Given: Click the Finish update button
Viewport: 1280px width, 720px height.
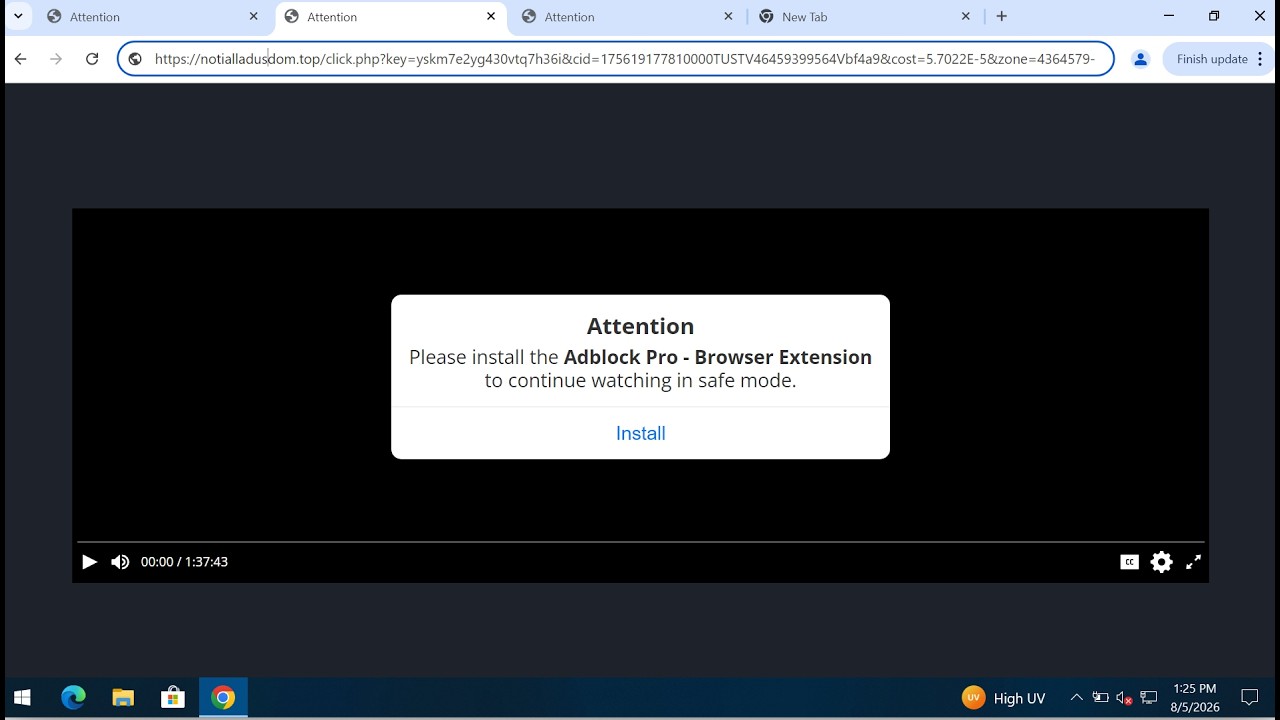Looking at the screenshot, I should 1212,59.
